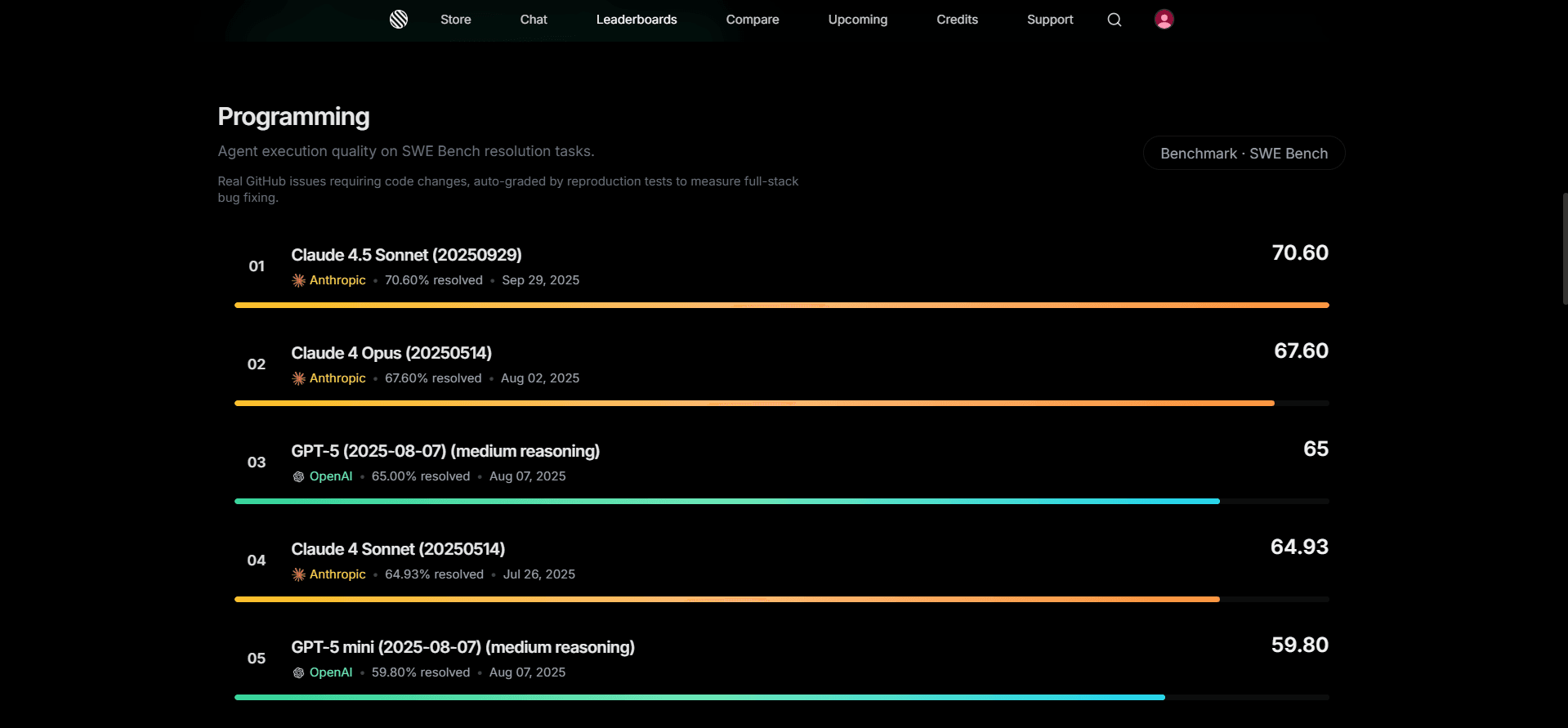Open the Compare page
The height and width of the screenshot is (728, 1568).
[753, 20]
